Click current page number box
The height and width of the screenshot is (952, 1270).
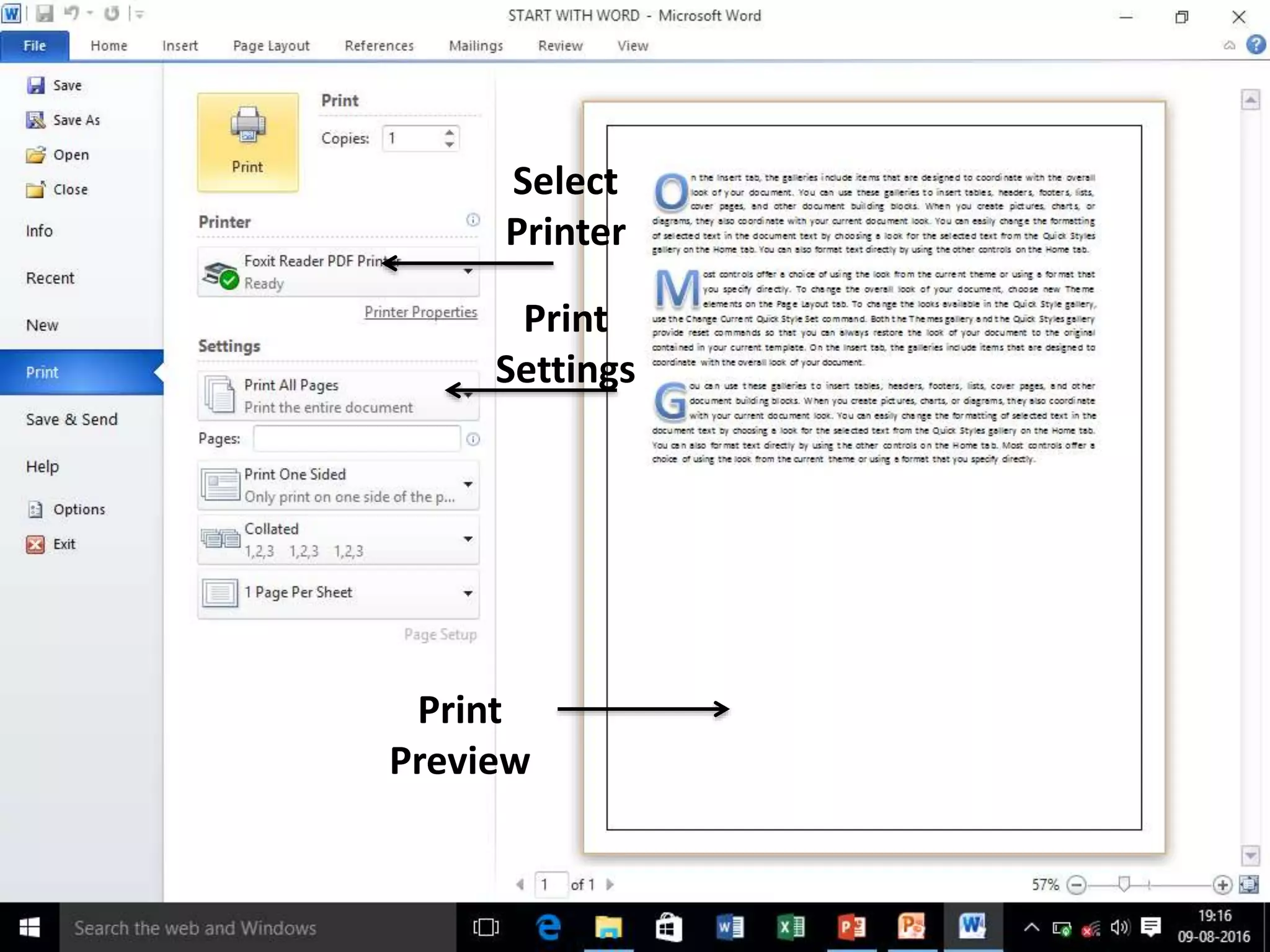tap(551, 884)
